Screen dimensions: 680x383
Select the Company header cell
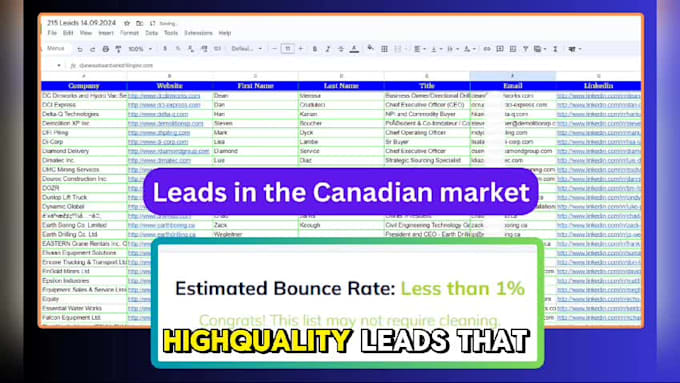pos(84,86)
